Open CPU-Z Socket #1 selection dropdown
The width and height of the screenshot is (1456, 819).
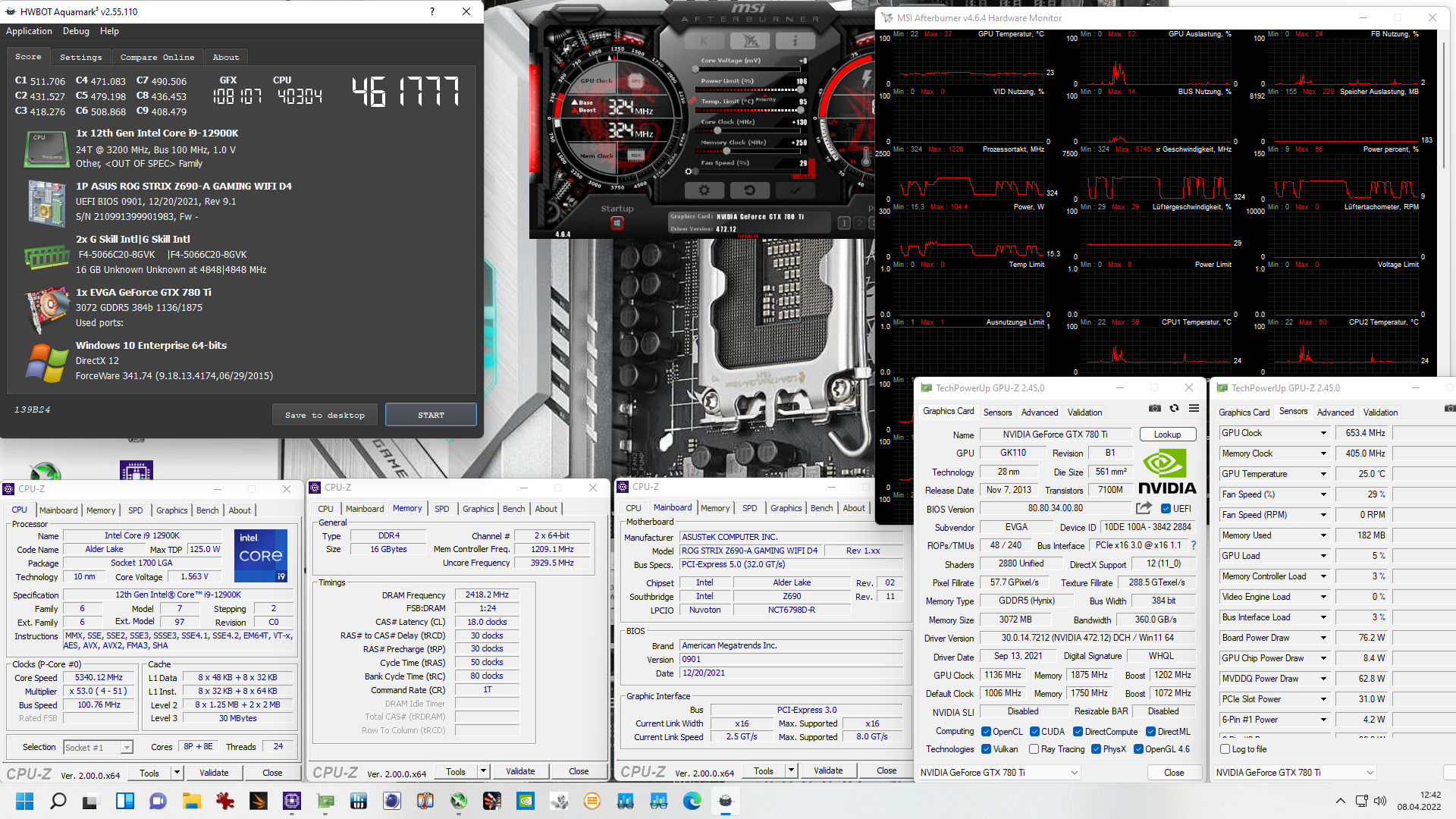[98, 748]
